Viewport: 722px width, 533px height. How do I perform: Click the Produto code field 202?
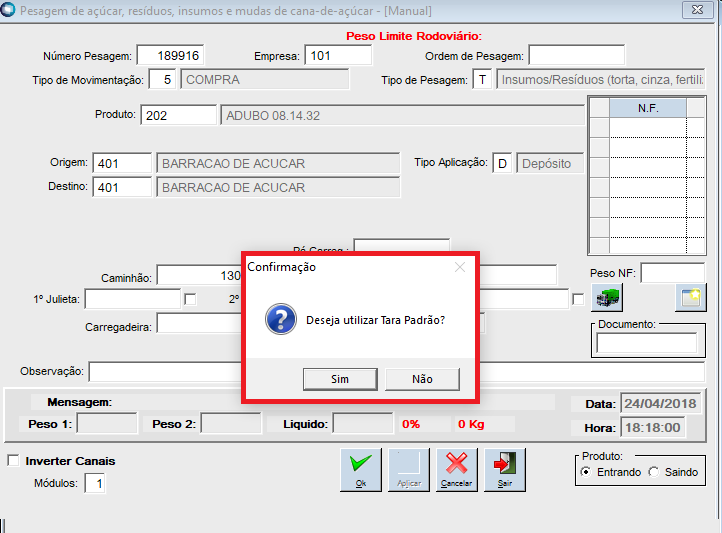pos(178,115)
